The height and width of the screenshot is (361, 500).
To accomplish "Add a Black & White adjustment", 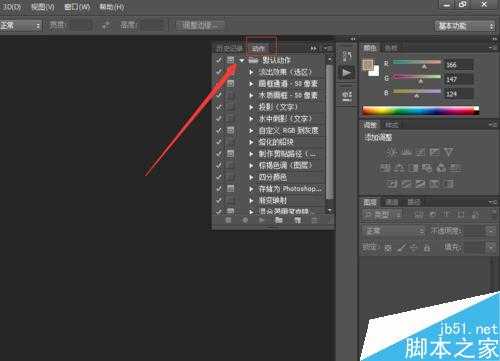I will pos(413,168).
